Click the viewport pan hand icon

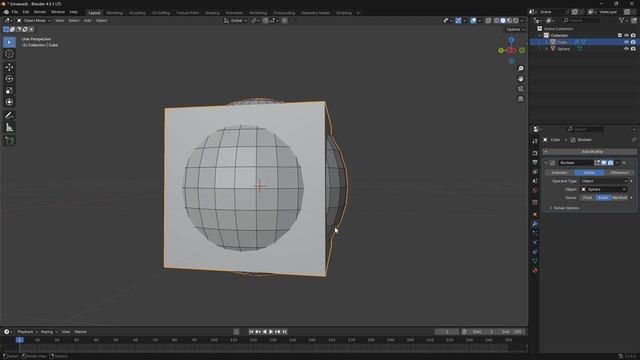click(520, 79)
